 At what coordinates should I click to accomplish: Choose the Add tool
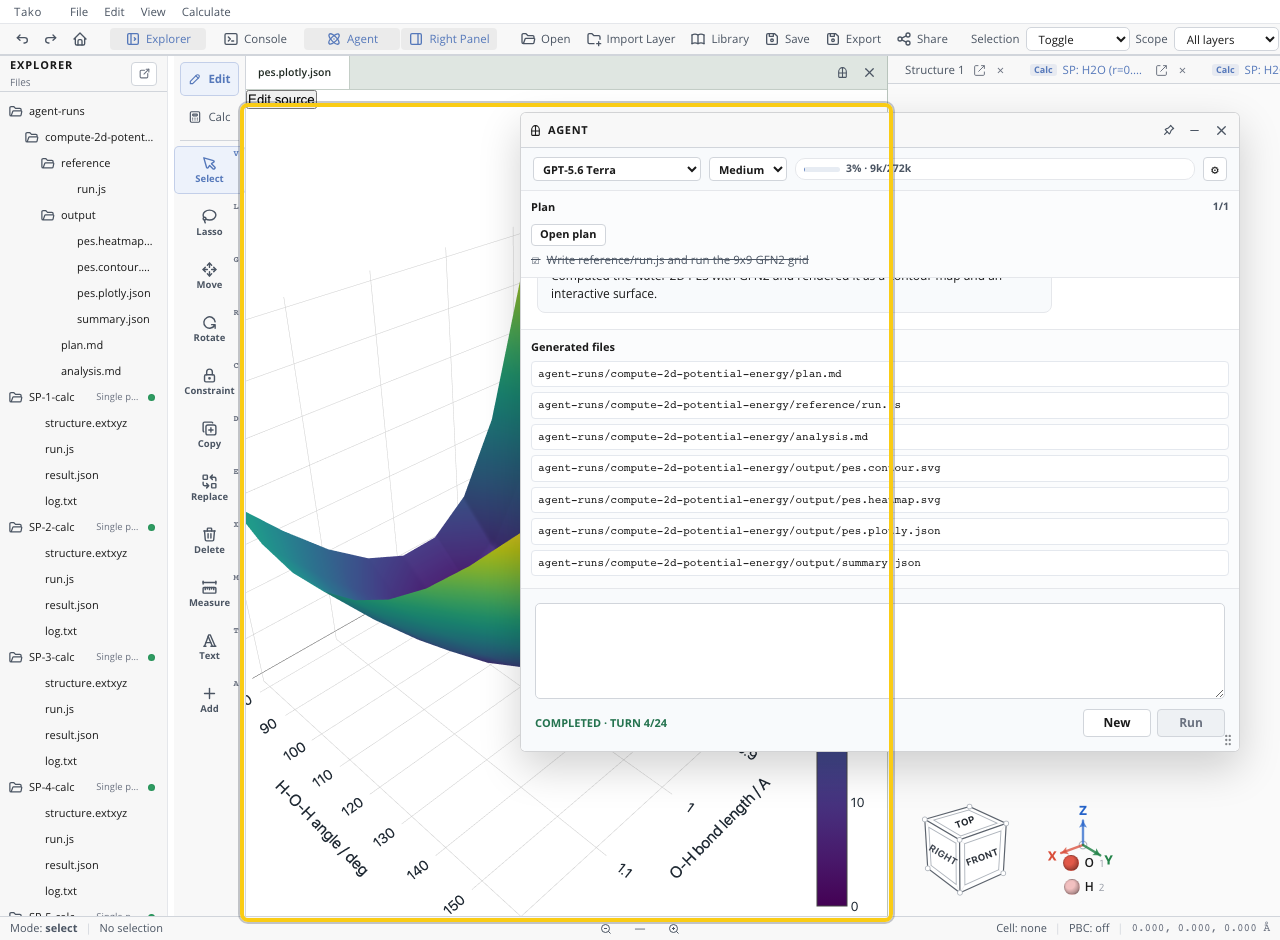click(x=209, y=699)
